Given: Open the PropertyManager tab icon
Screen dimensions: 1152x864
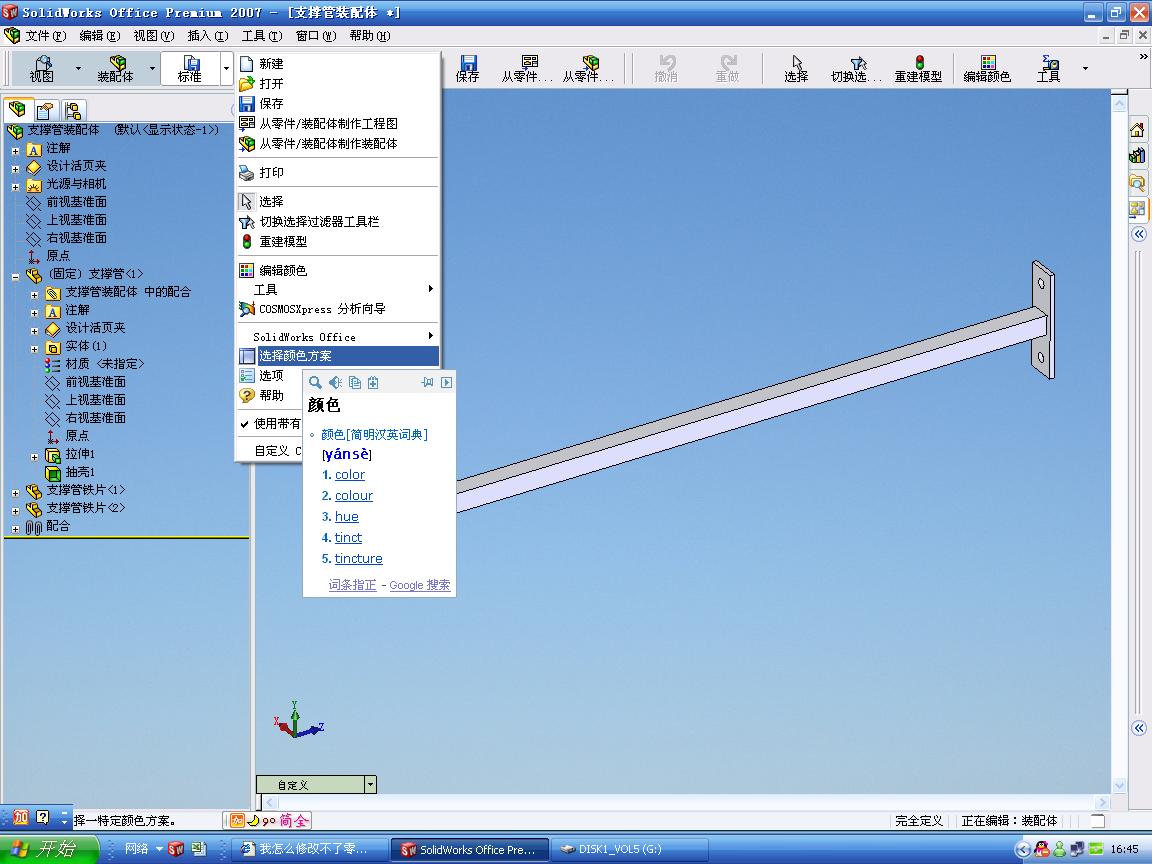Looking at the screenshot, I should 45,110.
